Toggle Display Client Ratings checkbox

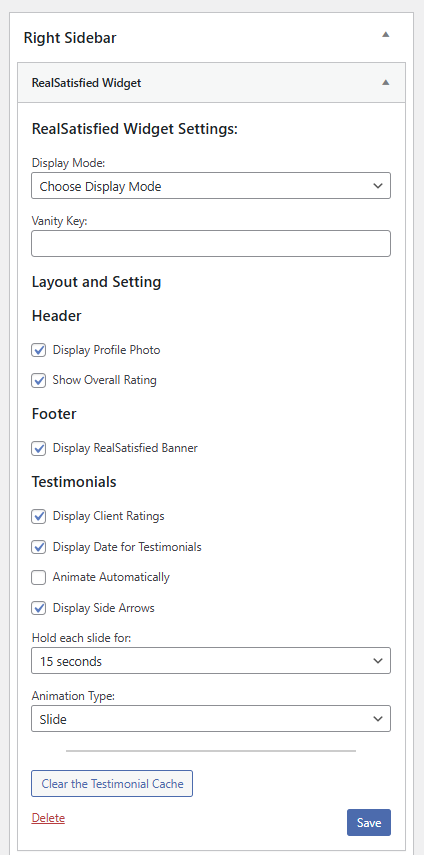[x=39, y=516]
